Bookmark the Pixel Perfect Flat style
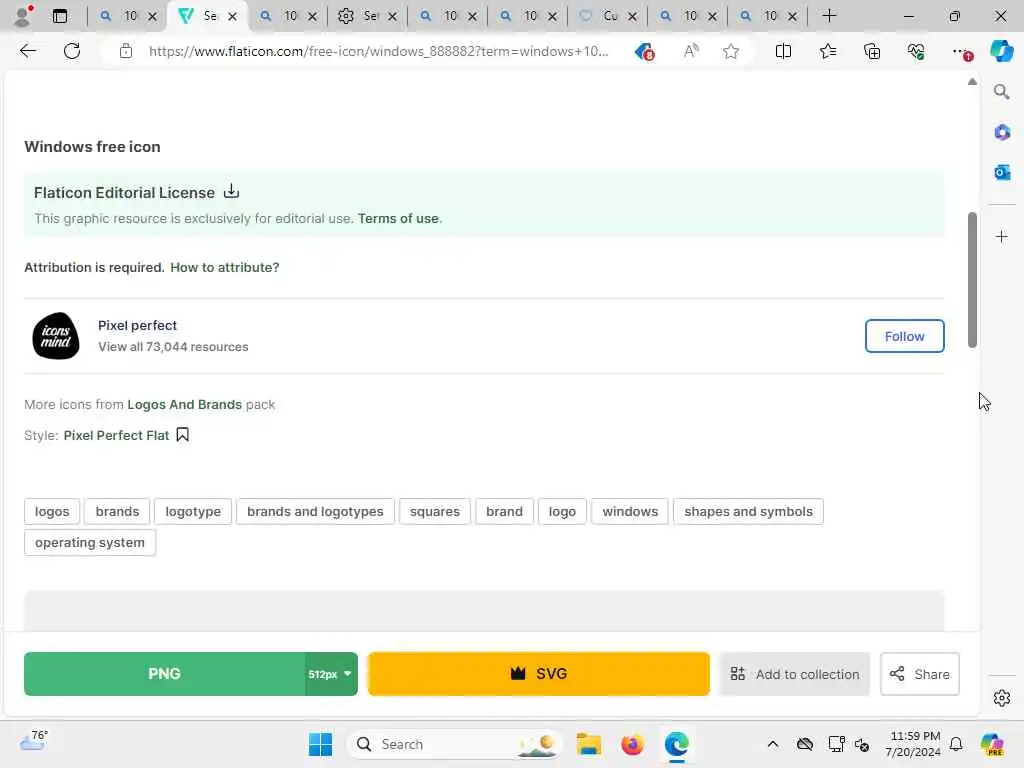 183,435
